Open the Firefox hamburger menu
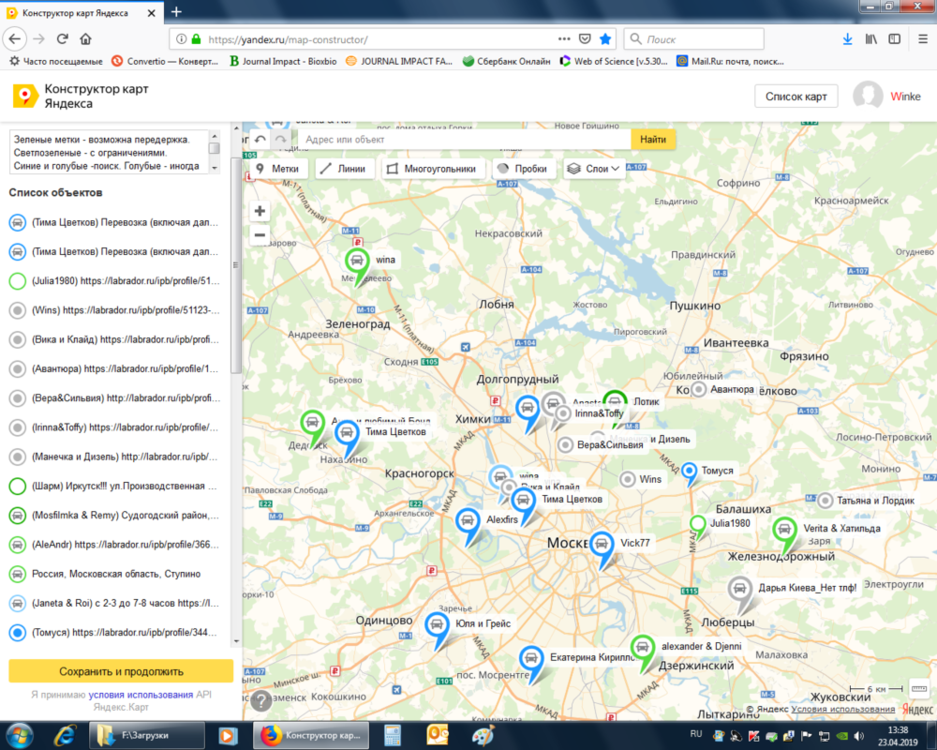This screenshot has width=937, height=750. click(x=920, y=39)
